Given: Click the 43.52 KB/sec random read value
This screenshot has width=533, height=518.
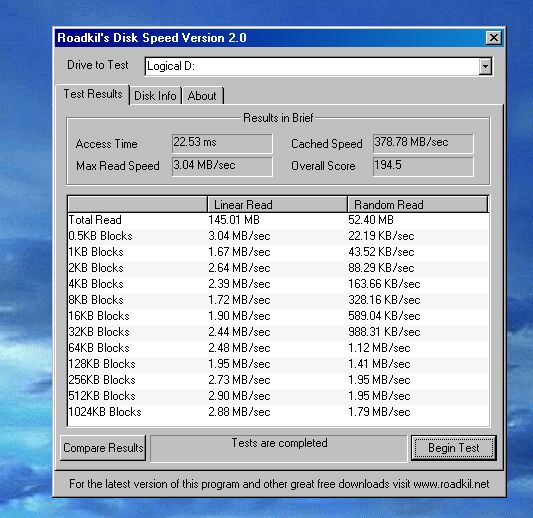Looking at the screenshot, I should 381,252.
